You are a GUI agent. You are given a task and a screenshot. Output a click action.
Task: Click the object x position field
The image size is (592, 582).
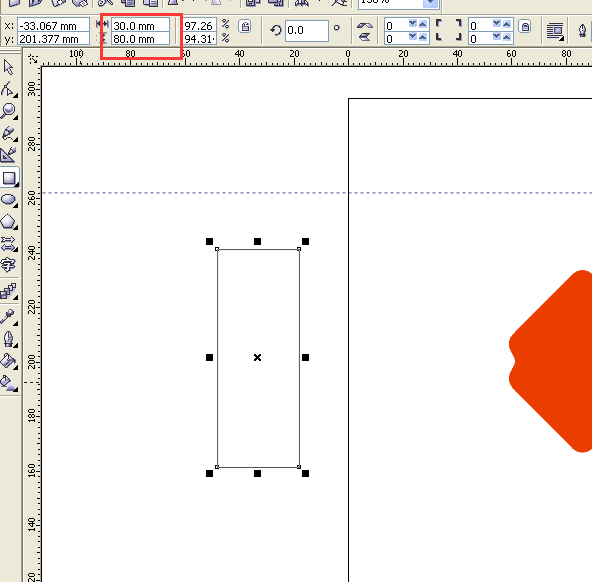(x=53, y=26)
